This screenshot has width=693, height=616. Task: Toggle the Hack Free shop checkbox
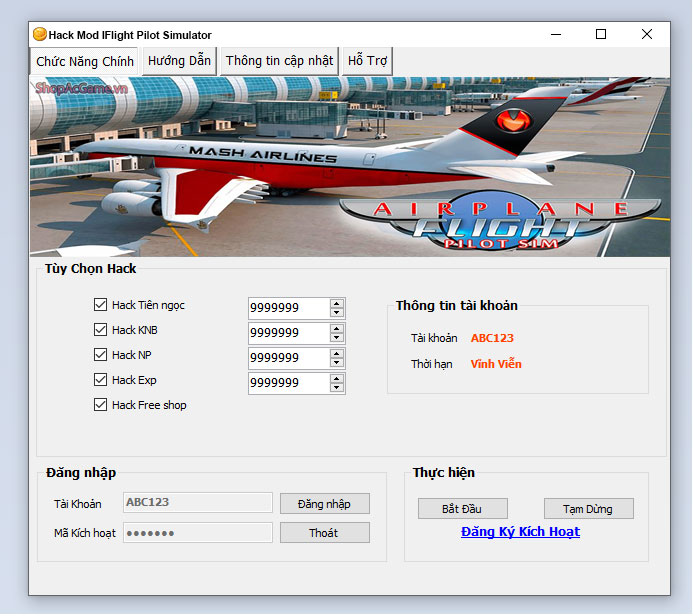[x=100, y=405]
